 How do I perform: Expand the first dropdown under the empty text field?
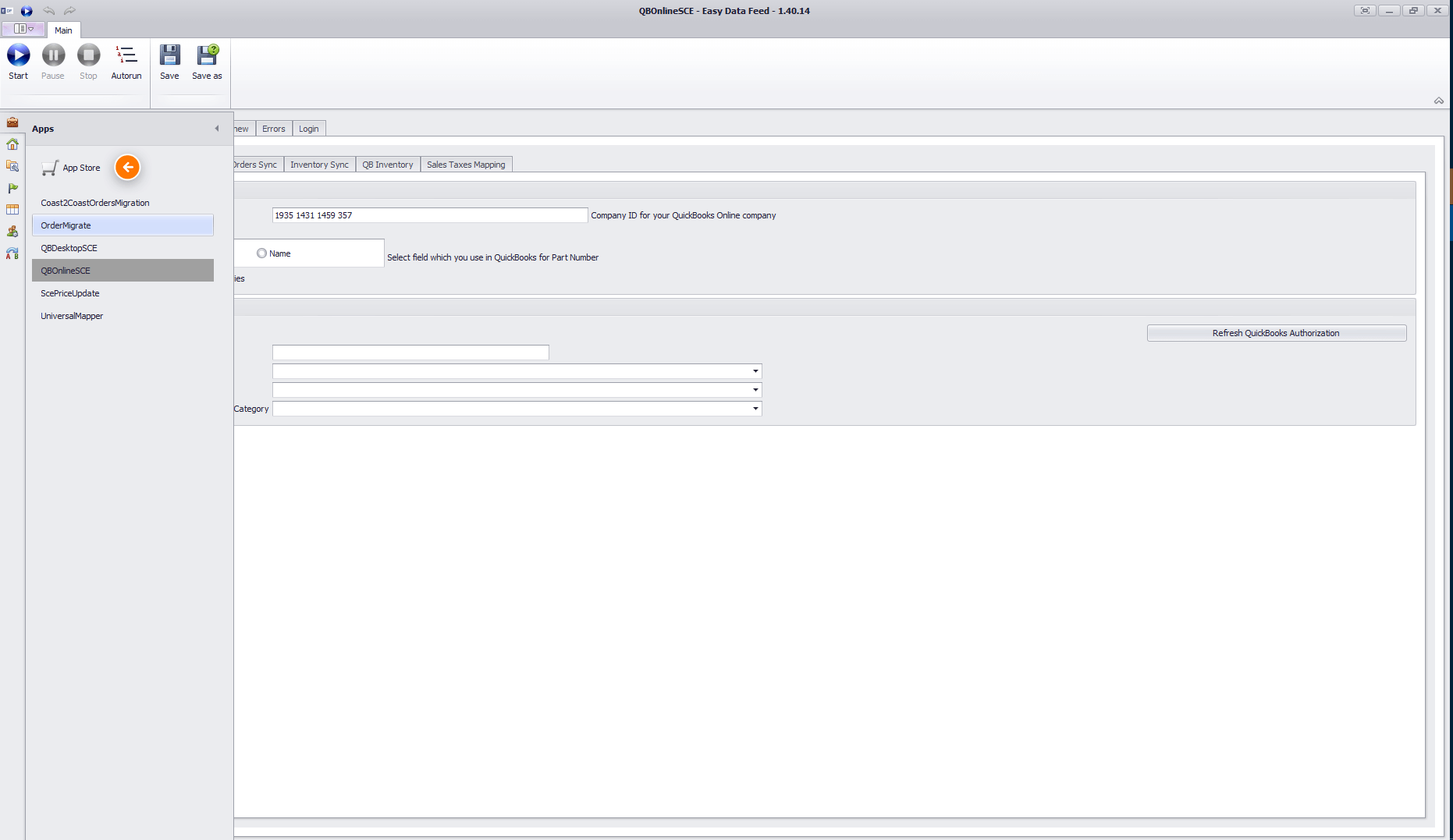(x=755, y=371)
